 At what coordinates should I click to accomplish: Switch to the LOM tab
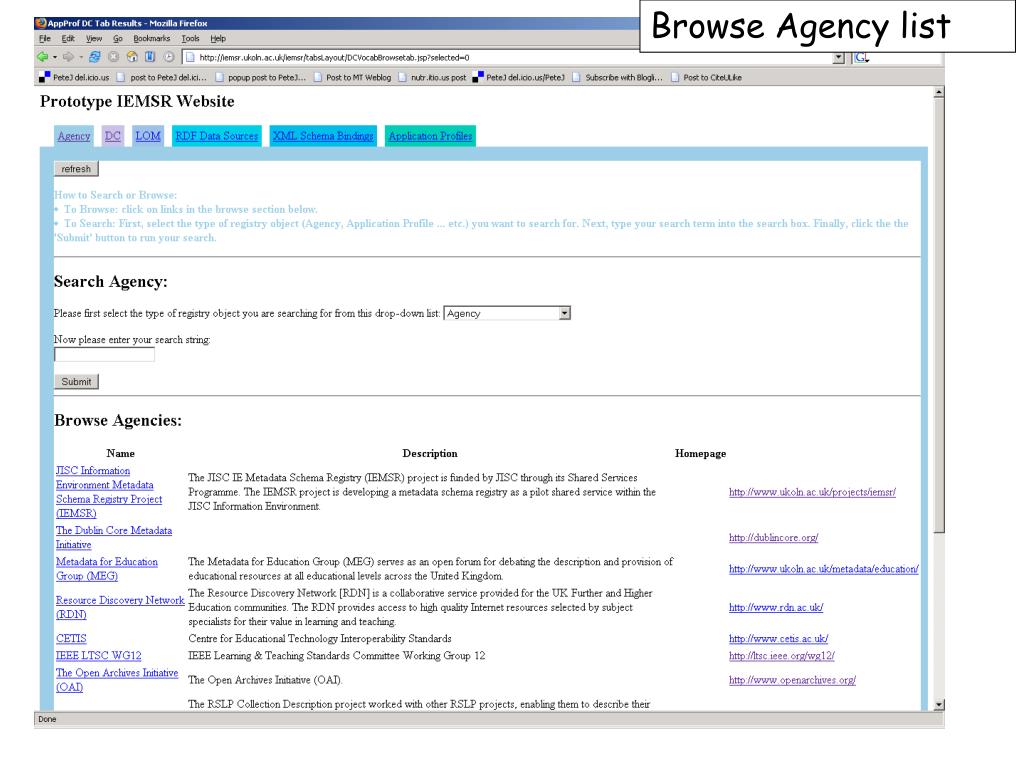pyautogui.click(x=148, y=136)
